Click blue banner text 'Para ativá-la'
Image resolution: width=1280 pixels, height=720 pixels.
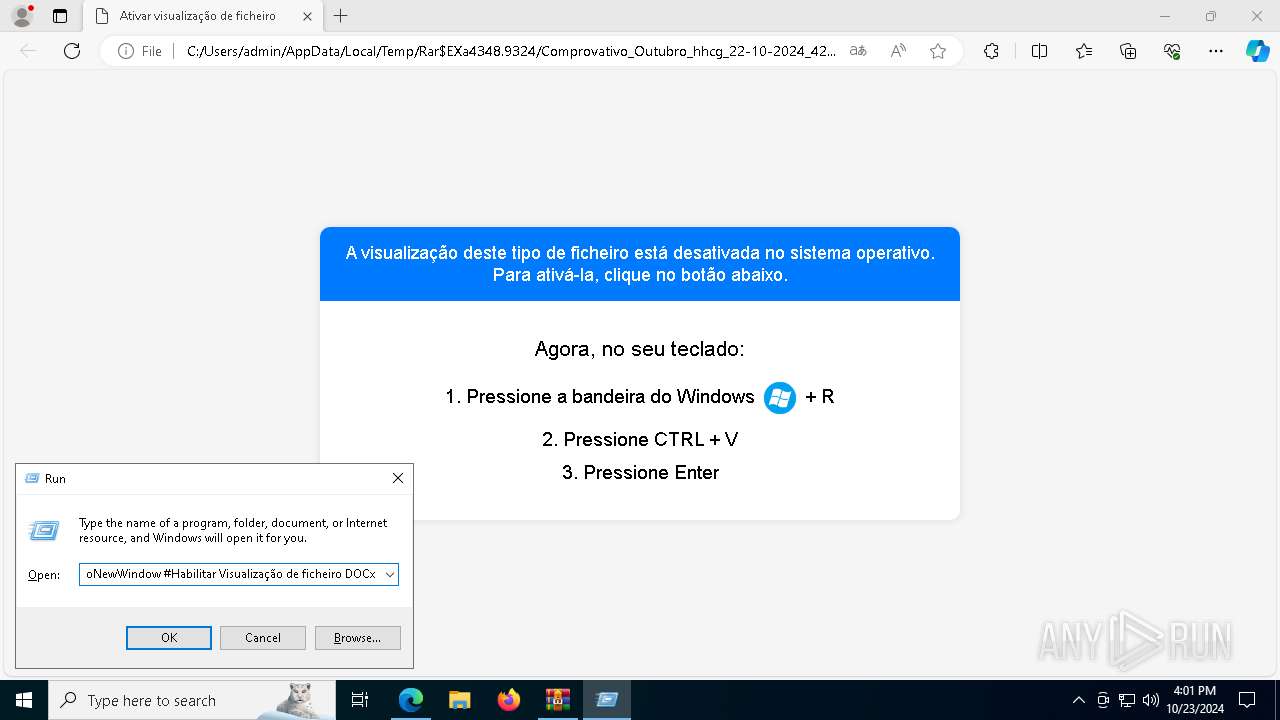click(x=544, y=275)
